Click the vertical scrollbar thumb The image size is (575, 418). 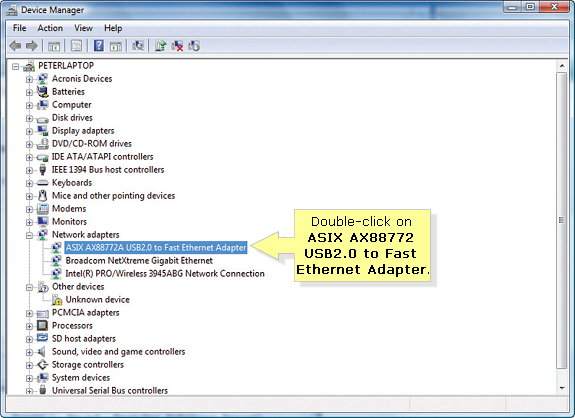pyautogui.click(x=561, y=220)
